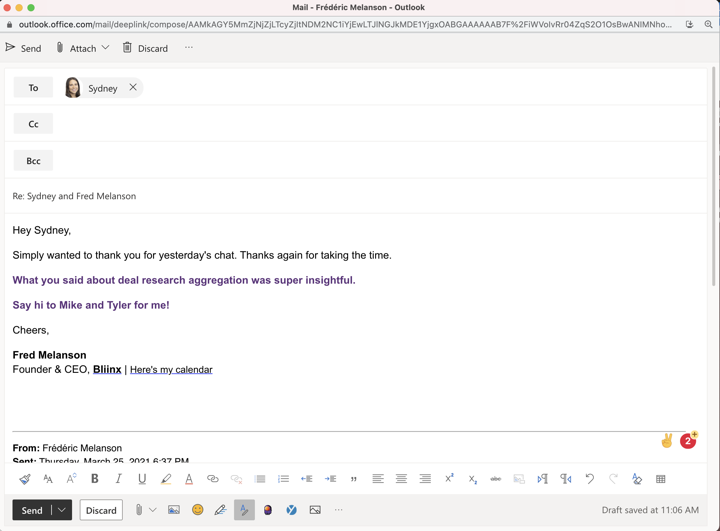The height and width of the screenshot is (531, 720).
Task: Click the red badge with number 2
Action: pos(688,441)
